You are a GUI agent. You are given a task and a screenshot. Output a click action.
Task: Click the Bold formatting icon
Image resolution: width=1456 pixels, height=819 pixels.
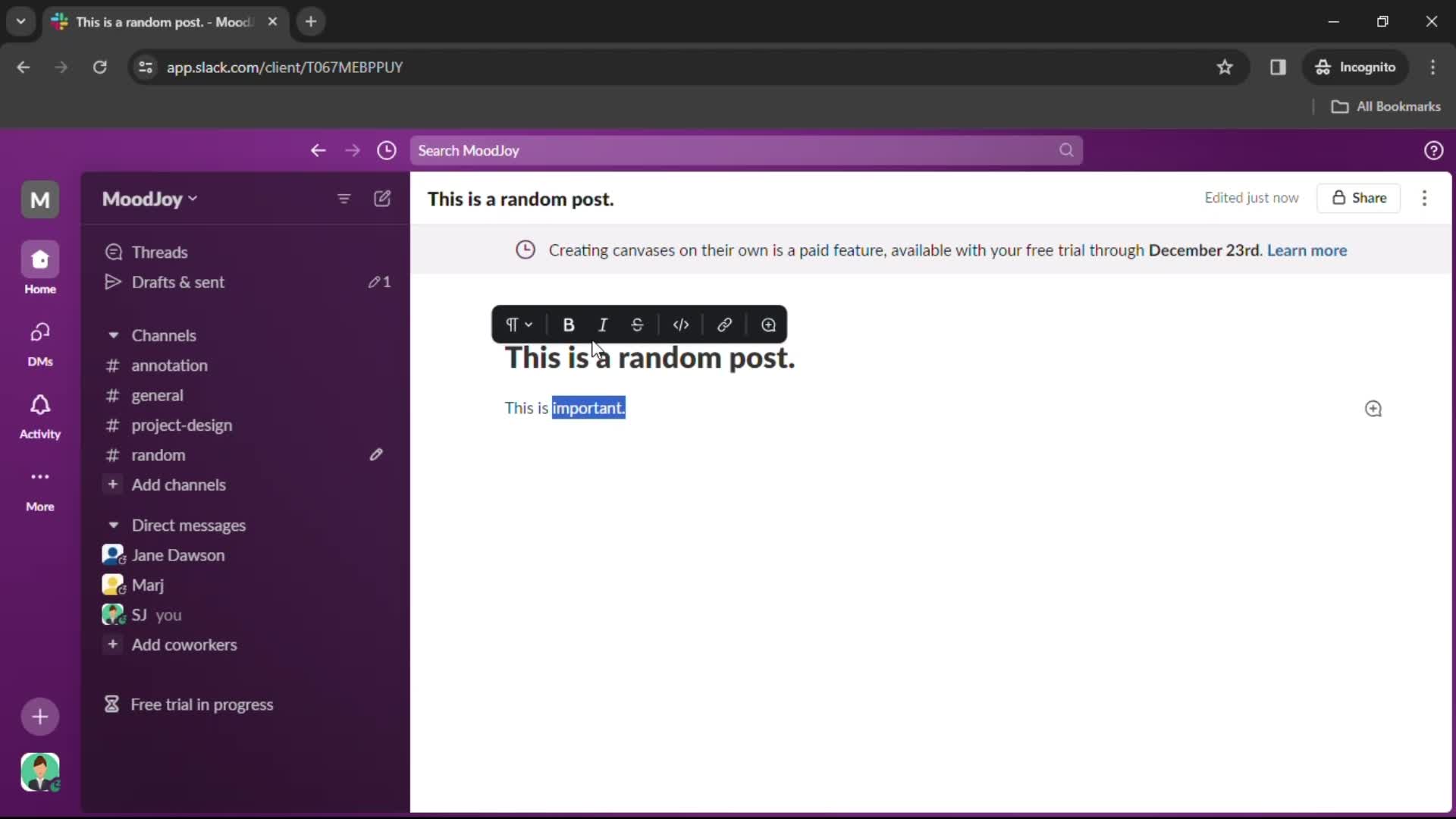tap(568, 324)
